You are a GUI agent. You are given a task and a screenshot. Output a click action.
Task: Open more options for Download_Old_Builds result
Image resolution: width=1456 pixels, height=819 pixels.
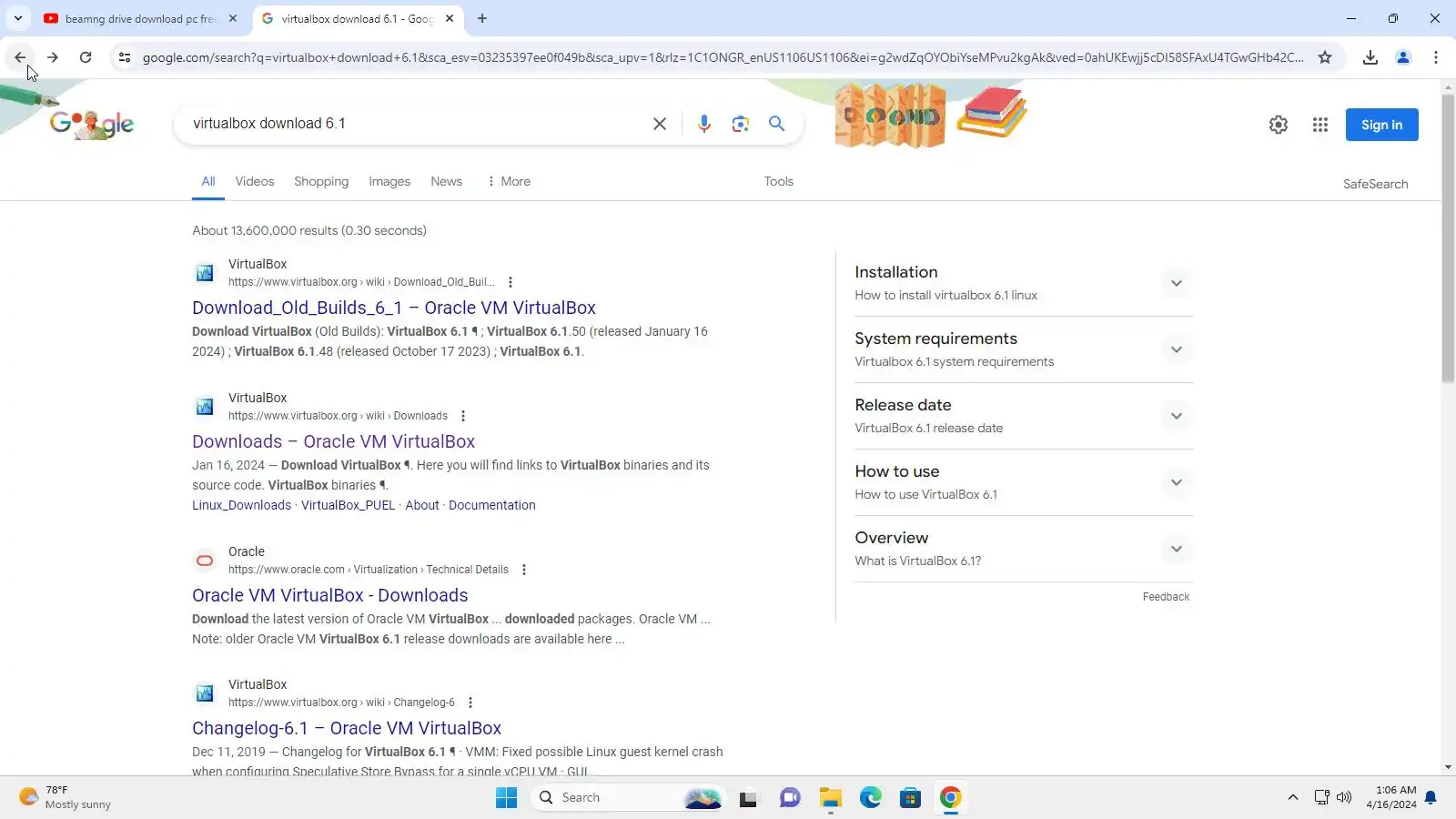[511, 282]
